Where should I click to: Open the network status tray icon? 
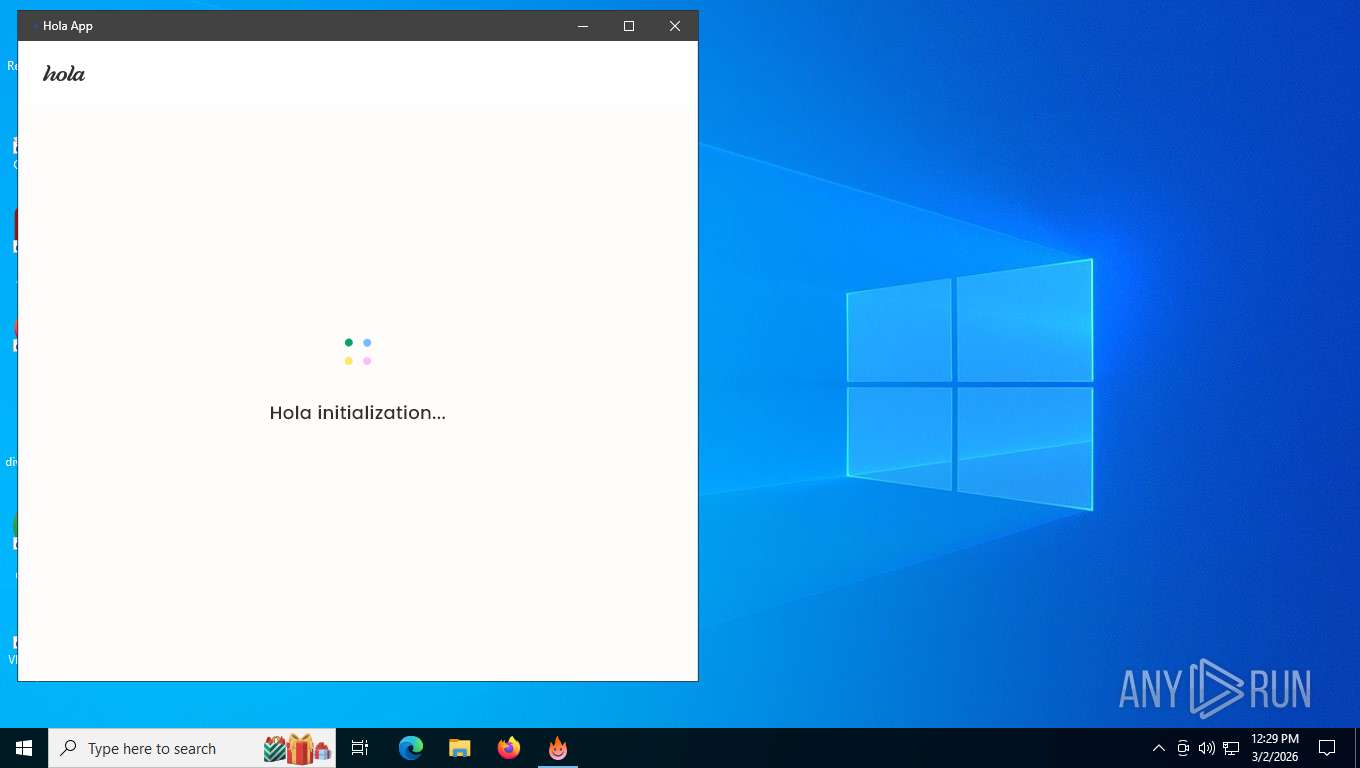(1231, 748)
